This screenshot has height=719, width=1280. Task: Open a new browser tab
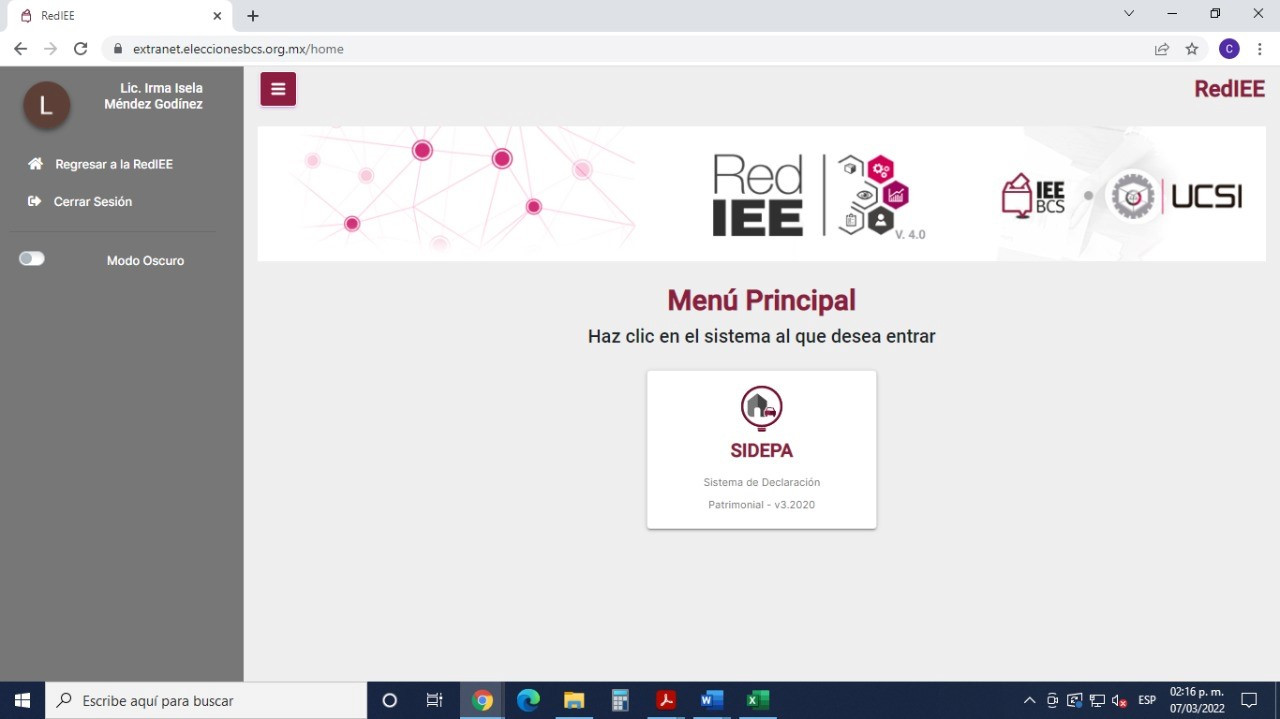[x=253, y=16]
